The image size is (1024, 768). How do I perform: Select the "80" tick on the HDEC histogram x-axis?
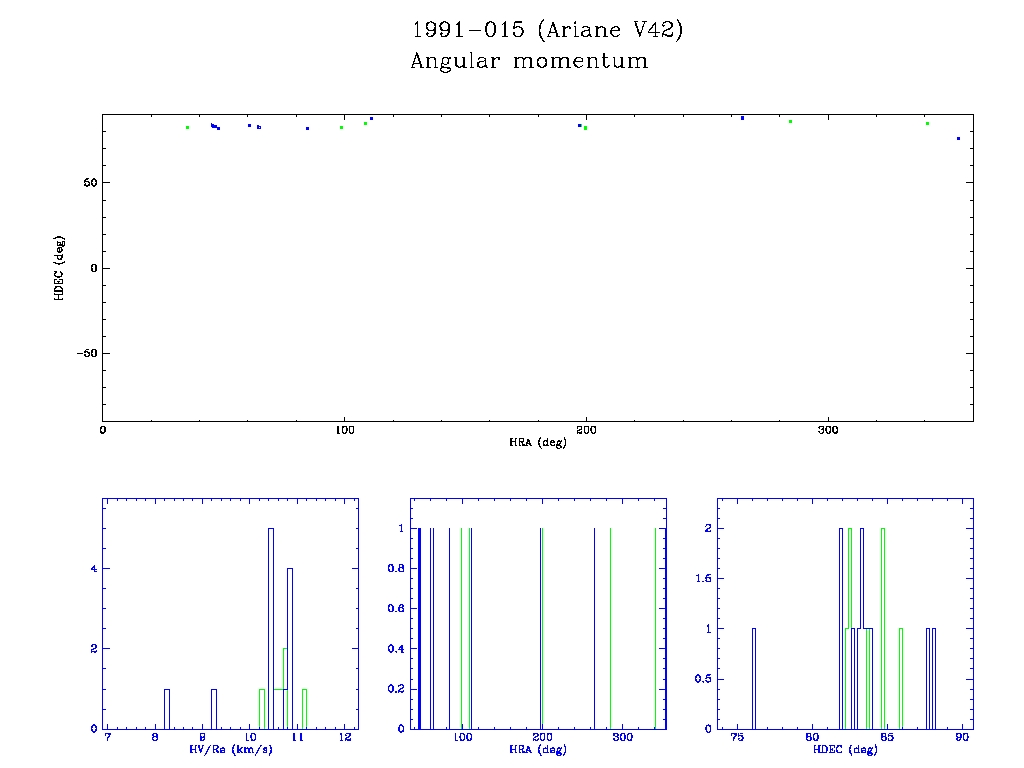(x=812, y=737)
